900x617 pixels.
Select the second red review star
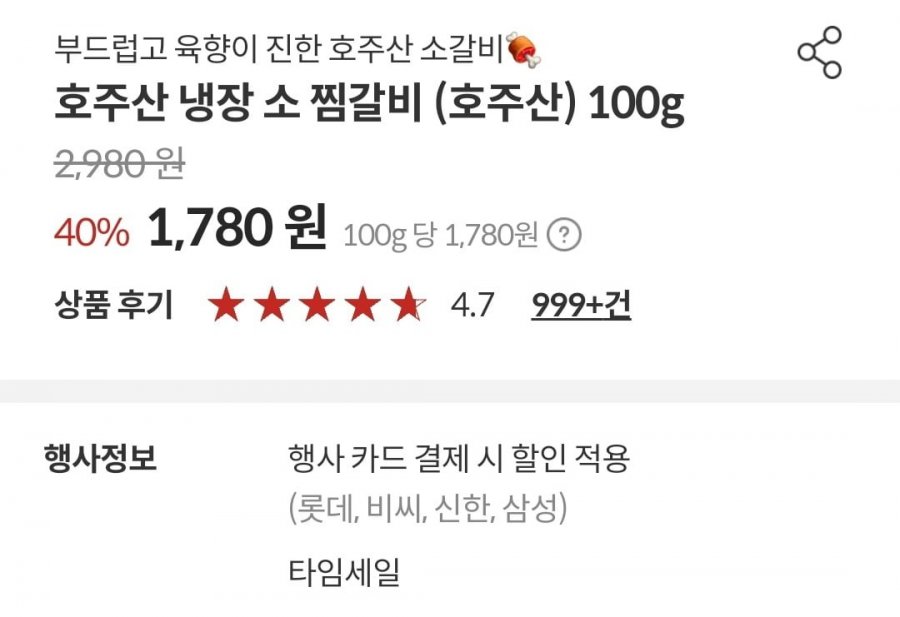(x=271, y=304)
